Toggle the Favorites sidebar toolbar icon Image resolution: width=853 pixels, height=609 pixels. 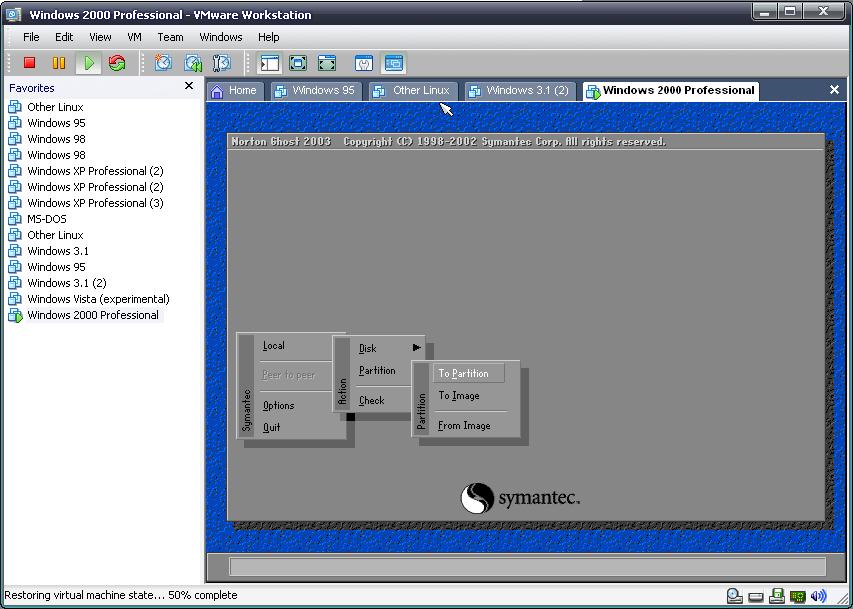[x=270, y=63]
